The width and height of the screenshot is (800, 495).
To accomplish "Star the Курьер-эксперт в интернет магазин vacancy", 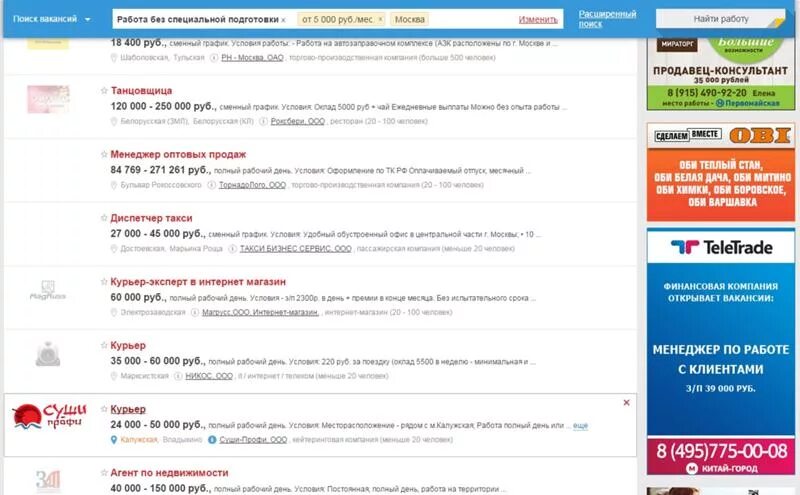I will (104, 282).
